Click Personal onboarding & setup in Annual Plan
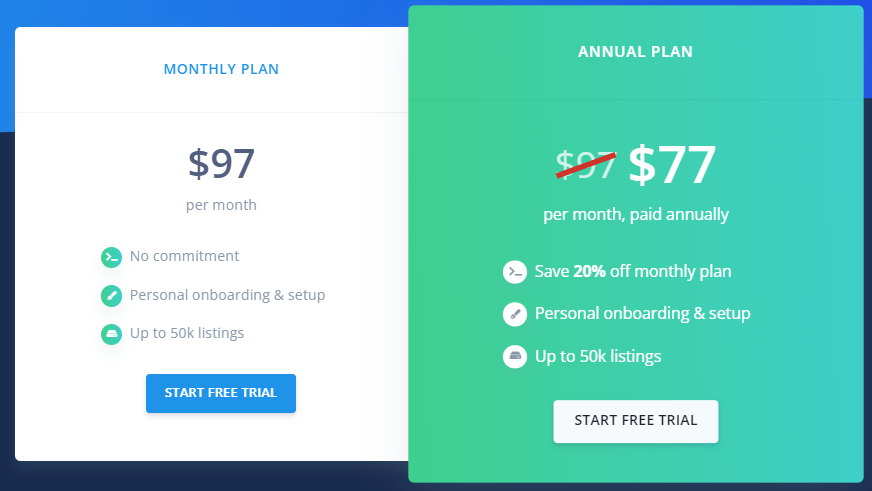The image size is (872, 491). 642,314
